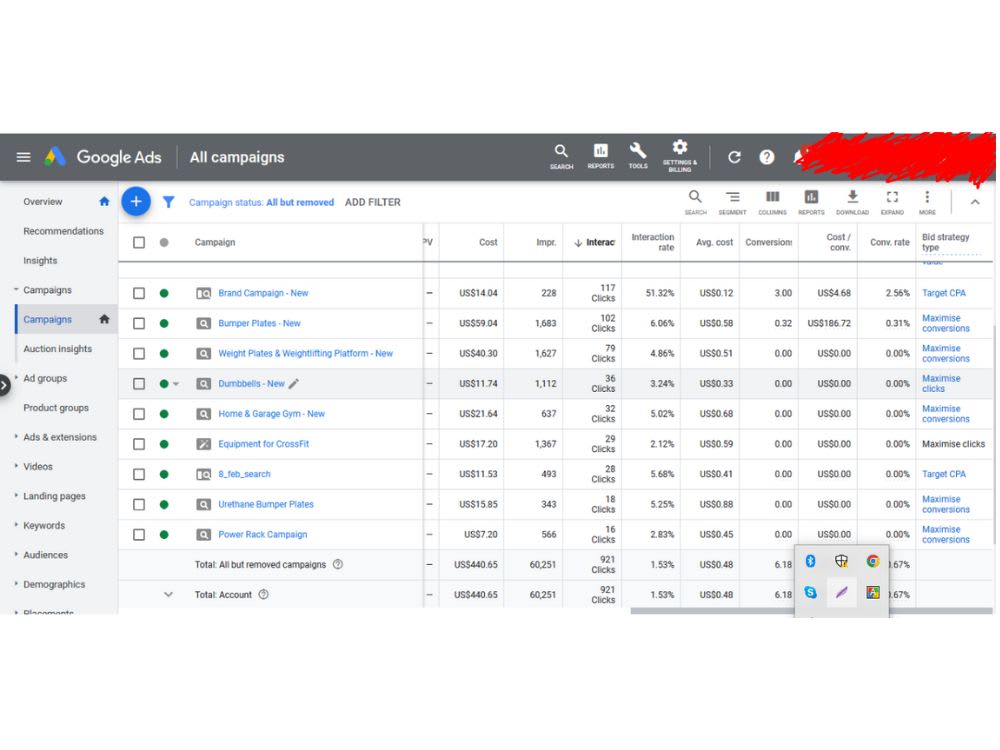The height and width of the screenshot is (750, 1000).
Task: Click Target CPA for Brand Campaign
Action: click(944, 293)
